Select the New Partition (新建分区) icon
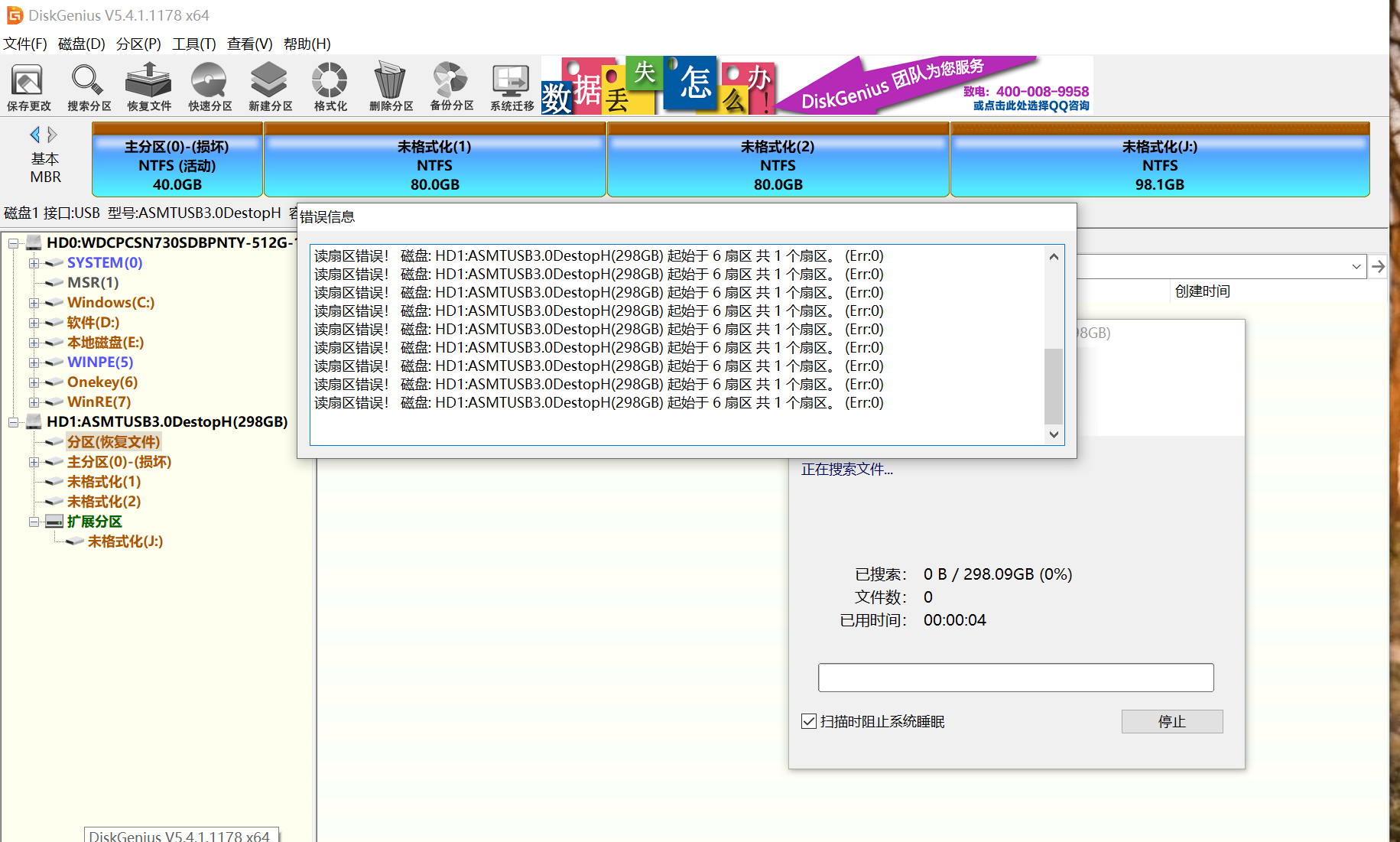The height and width of the screenshot is (842, 1400). point(270,86)
